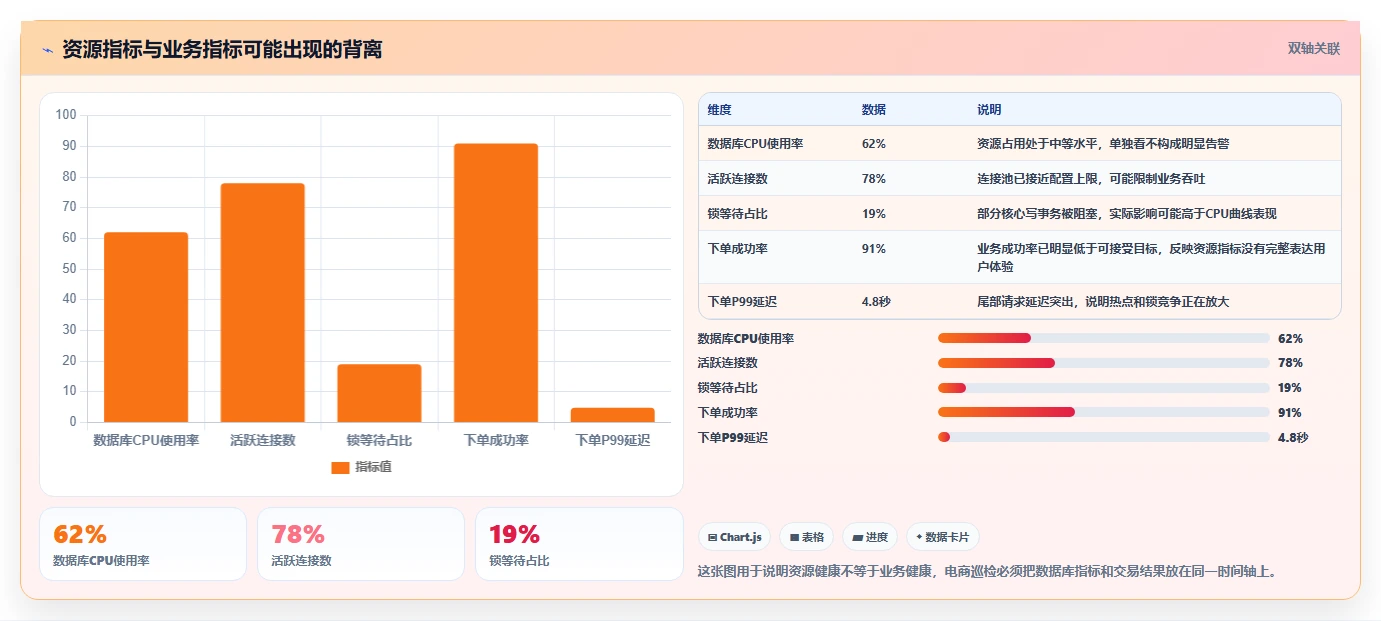Select the Chart.js tag chip
1381x621 pixels.
734,537
